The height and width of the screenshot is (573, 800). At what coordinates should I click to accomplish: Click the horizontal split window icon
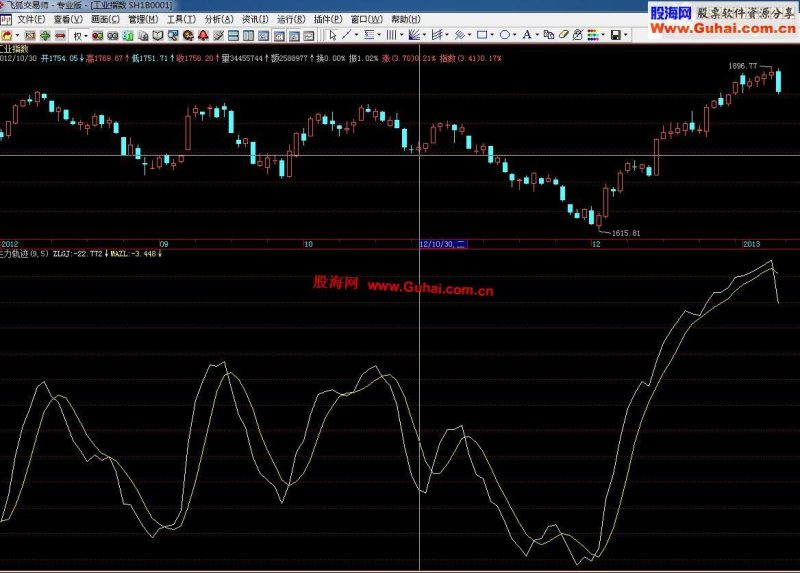pyautogui.click(x=233, y=35)
